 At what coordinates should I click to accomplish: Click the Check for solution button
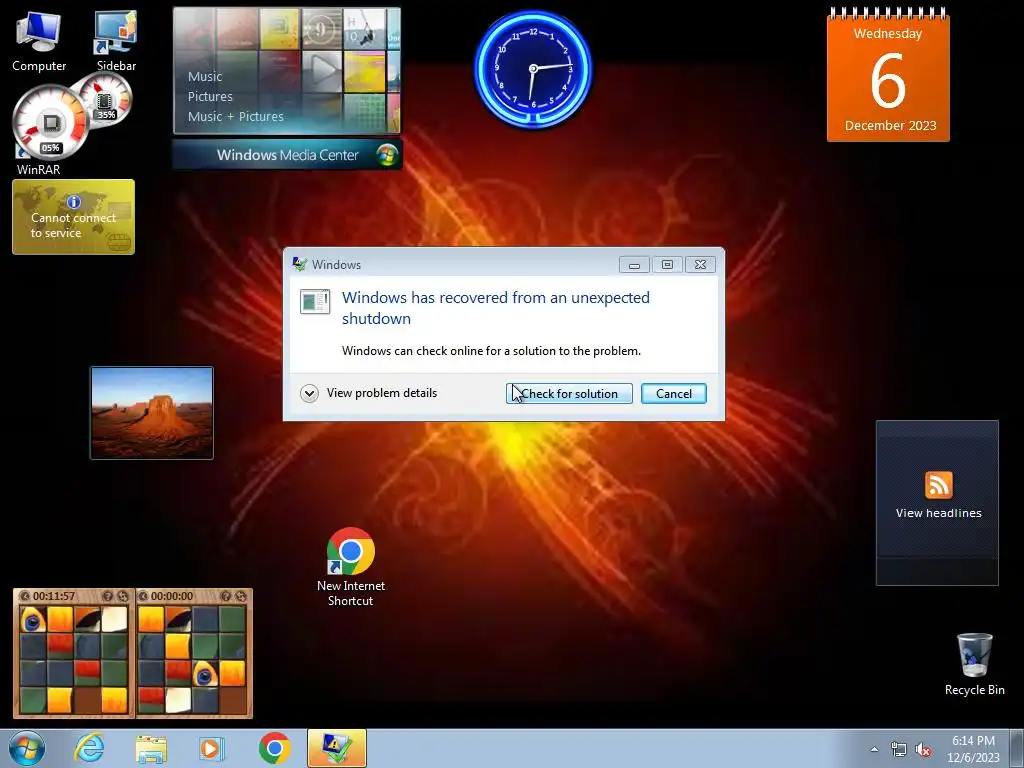click(569, 394)
